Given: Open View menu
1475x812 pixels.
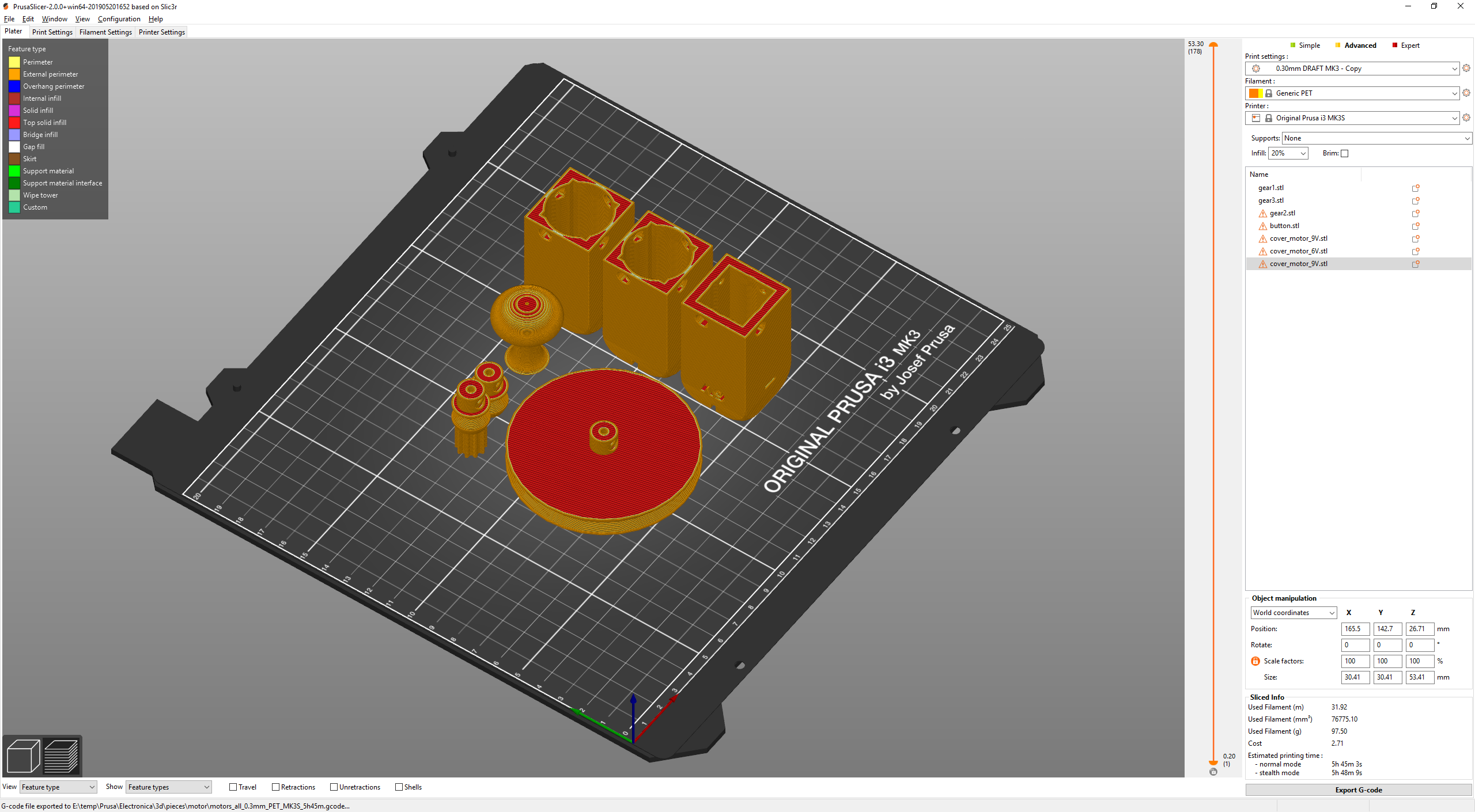Looking at the screenshot, I should tap(82, 19).
